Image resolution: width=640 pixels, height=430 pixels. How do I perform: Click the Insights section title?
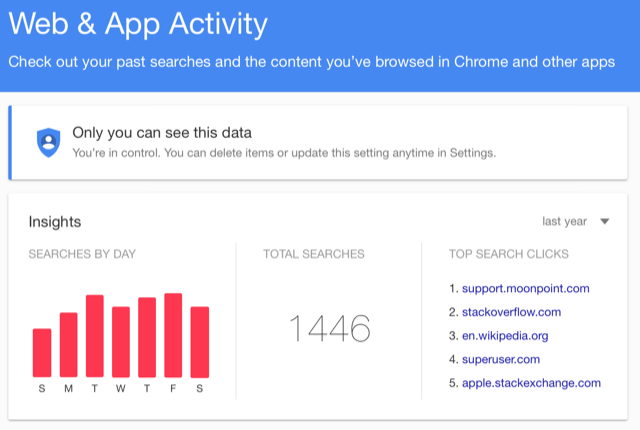tap(55, 222)
